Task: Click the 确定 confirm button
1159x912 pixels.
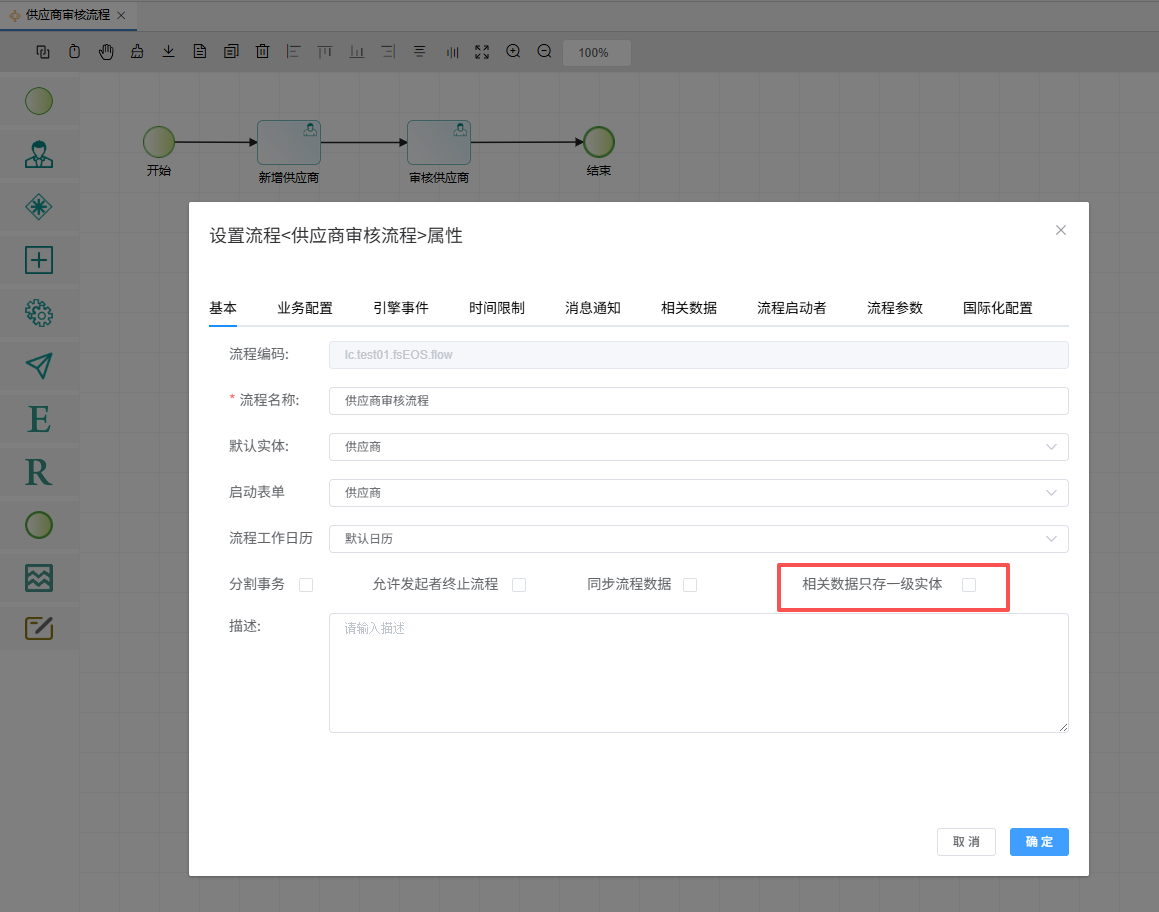Action: coord(1039,842)
